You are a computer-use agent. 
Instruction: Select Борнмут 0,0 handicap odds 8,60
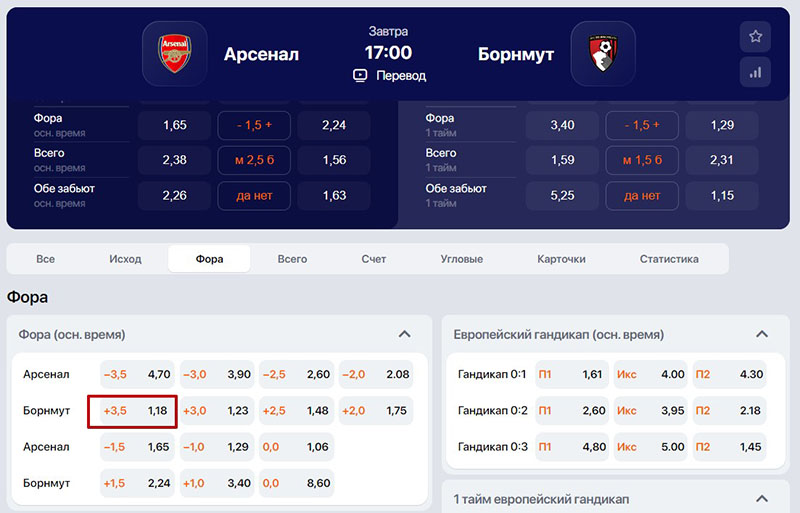[296, 483]
